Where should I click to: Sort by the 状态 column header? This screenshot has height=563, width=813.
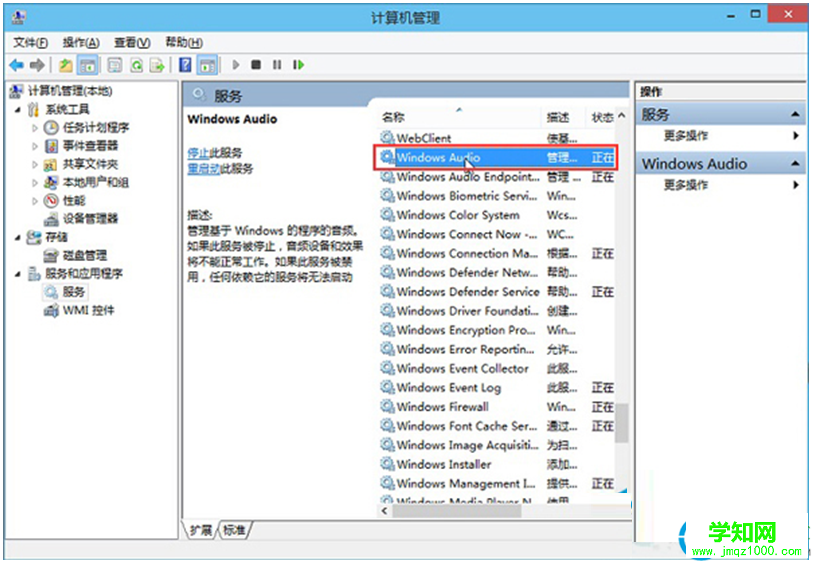[x=602, y=117]
